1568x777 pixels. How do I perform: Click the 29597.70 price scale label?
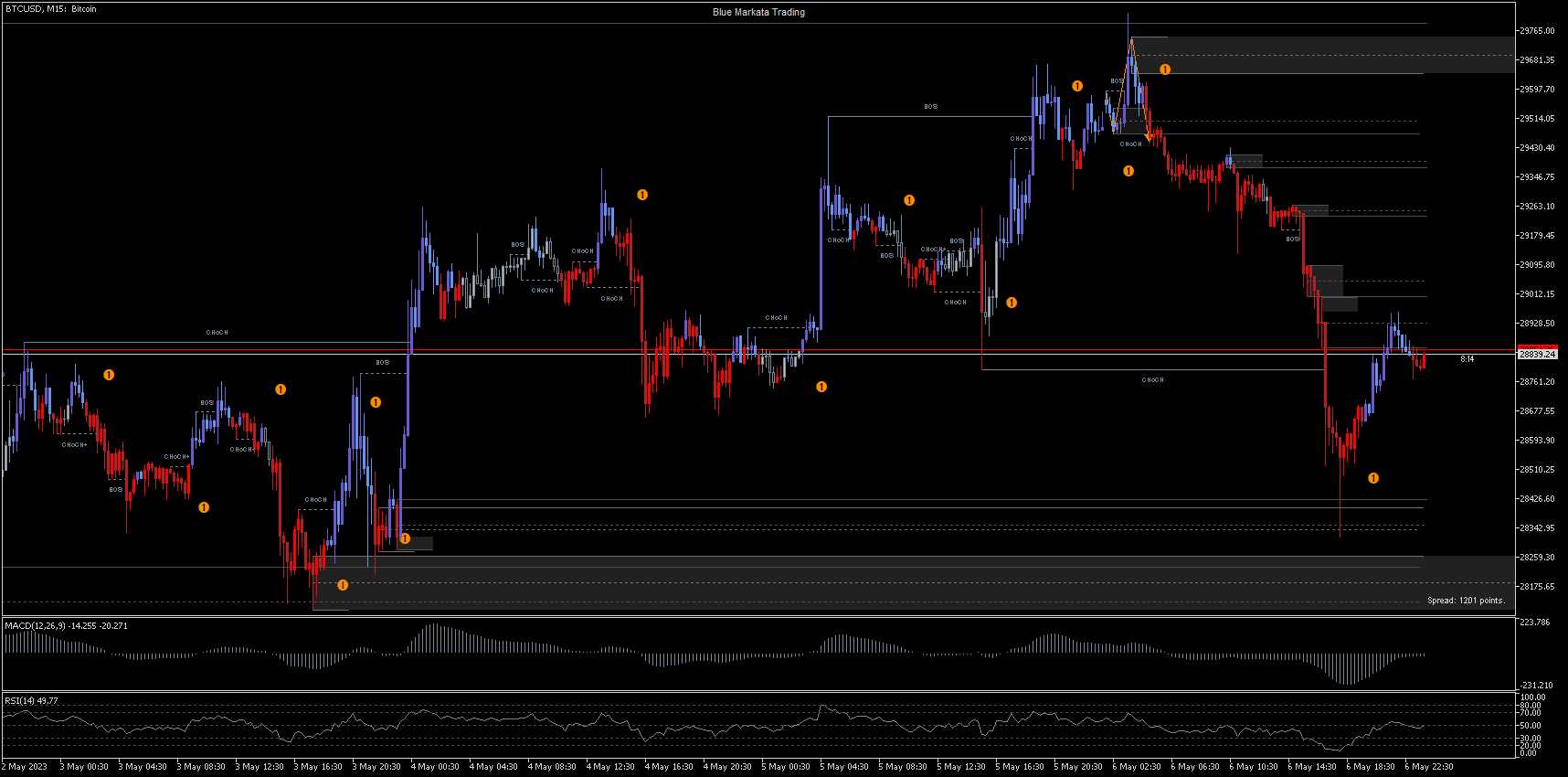[x=1537, y=90]
